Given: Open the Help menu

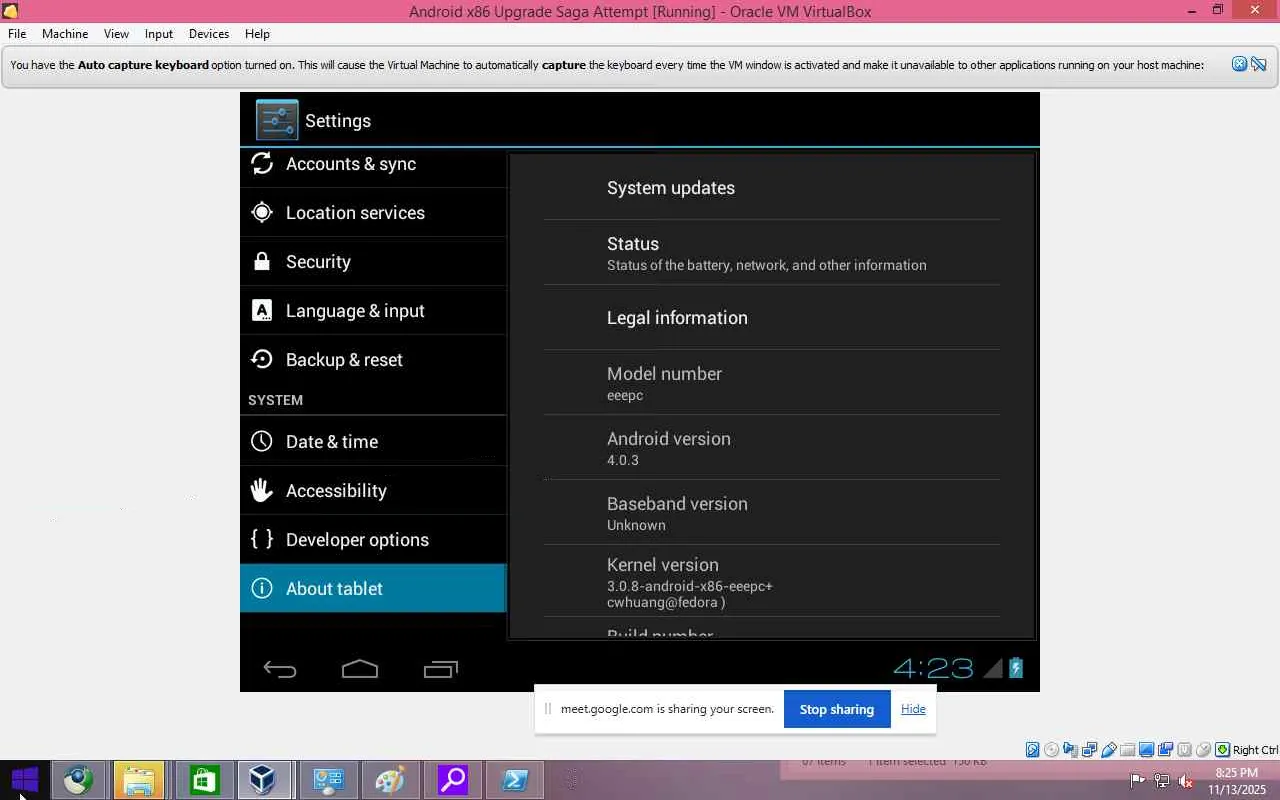Looking at the screenshot, I should point(257,33).
